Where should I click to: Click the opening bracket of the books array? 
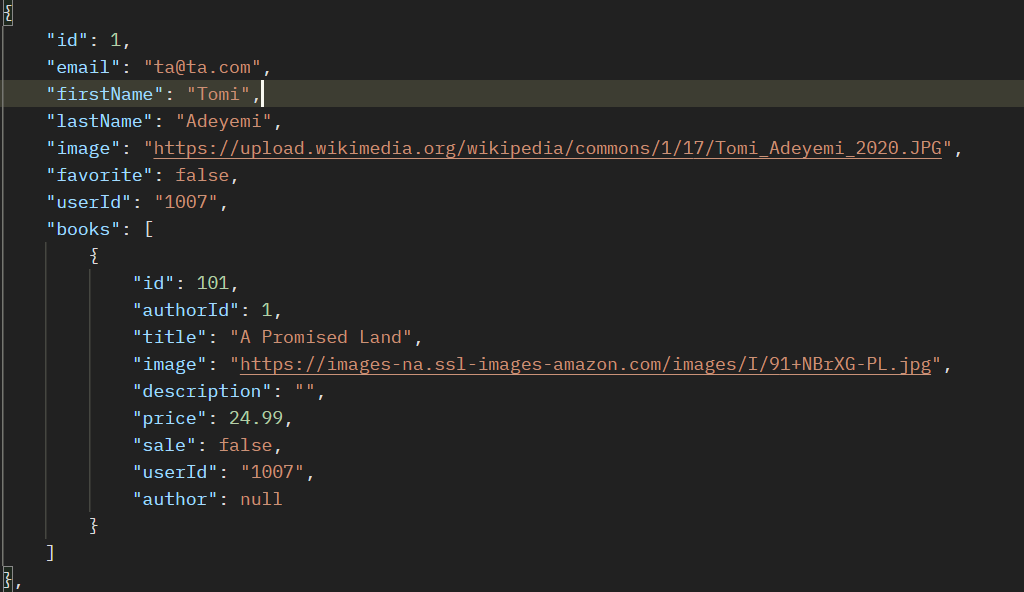coord(149,229)
